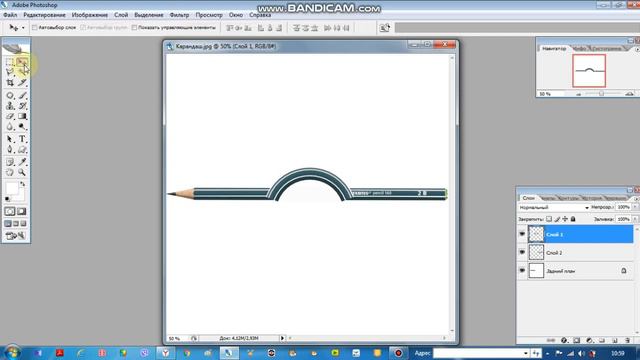The image size is (640, 360).
Task: Toggle lock image pixels brush icon
Action: pyautogui.click(x=557, y=219)
